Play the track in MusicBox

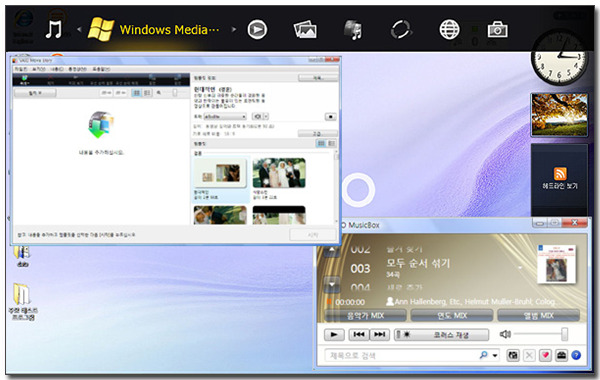click(x=334, y=334)
